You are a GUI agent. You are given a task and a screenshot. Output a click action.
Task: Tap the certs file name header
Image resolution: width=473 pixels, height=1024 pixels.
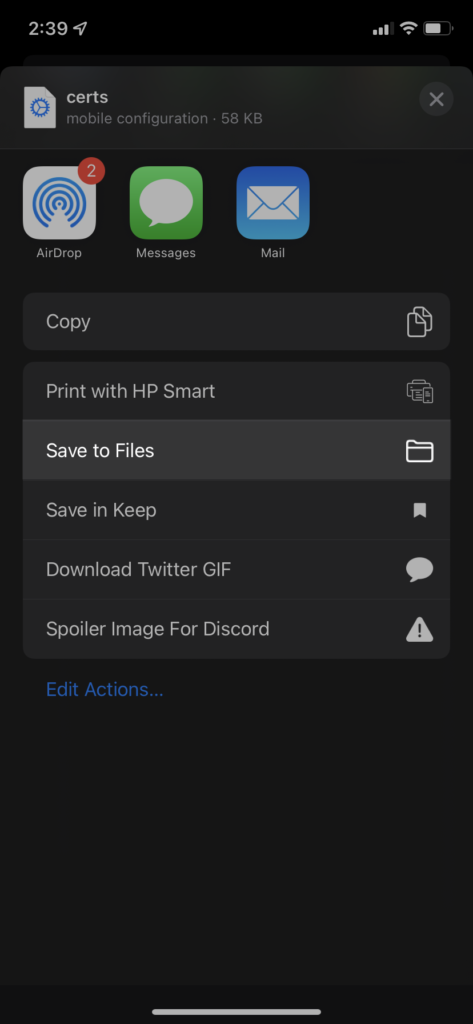(x=88, y=97)
